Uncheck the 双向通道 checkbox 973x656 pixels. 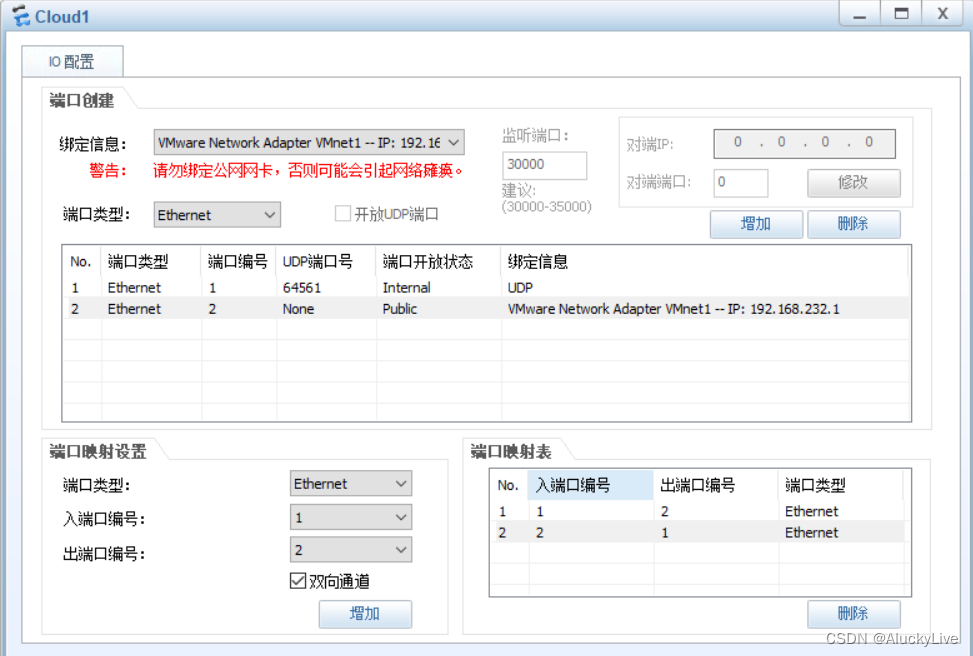tap(297, 580)
